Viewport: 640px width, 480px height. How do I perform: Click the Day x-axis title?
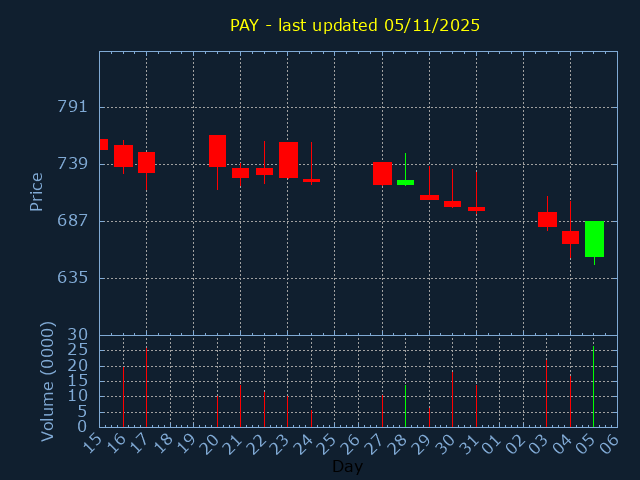coord(347,466)
